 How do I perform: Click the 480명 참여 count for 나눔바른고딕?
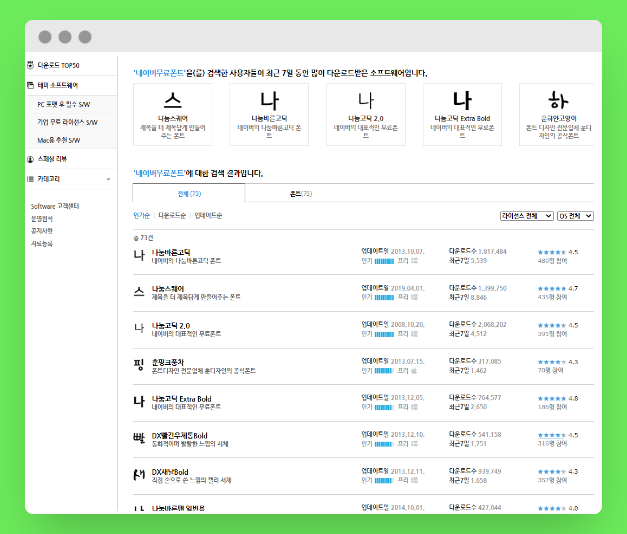point(553,261)
